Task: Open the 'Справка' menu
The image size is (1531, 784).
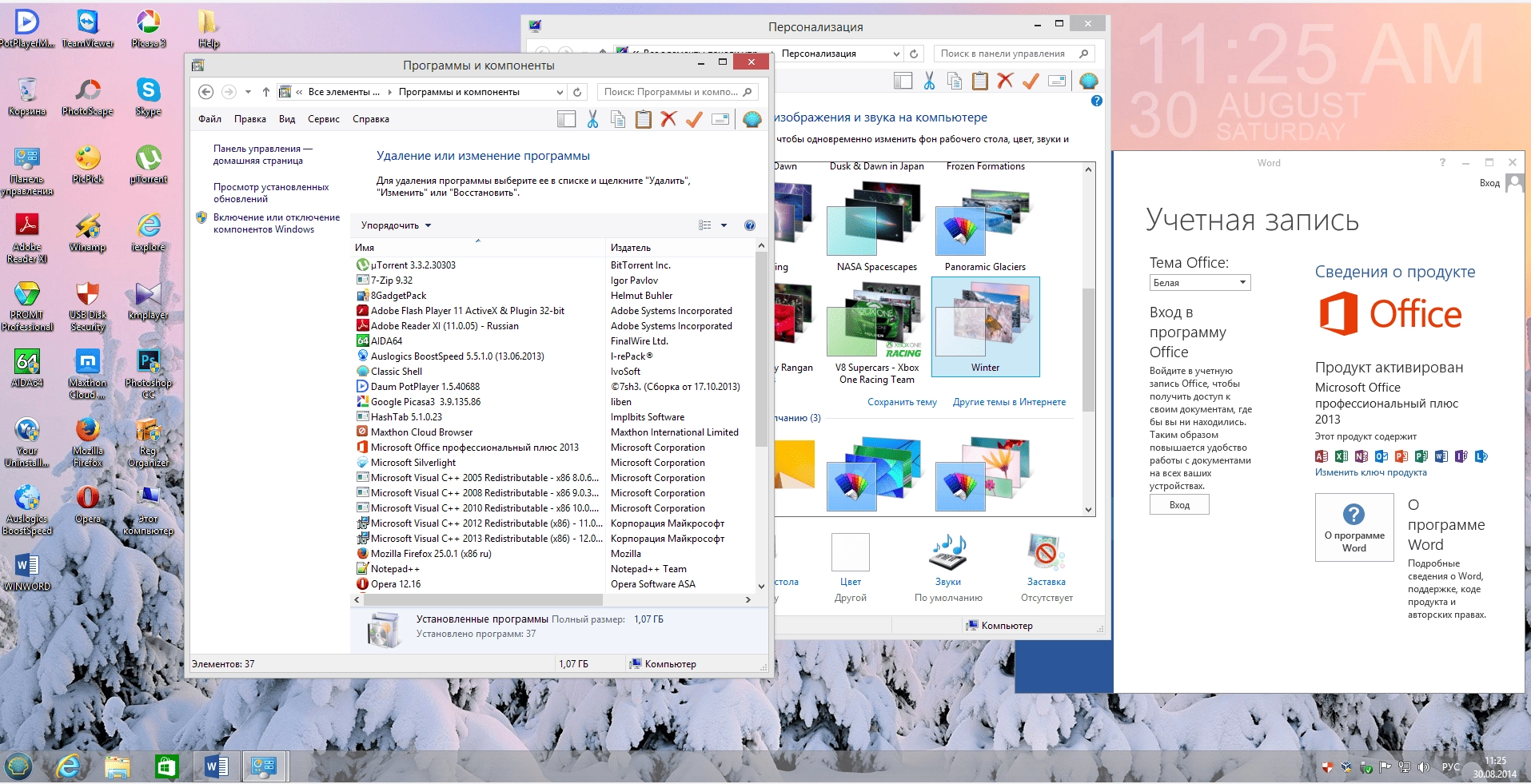Action: 371,119
